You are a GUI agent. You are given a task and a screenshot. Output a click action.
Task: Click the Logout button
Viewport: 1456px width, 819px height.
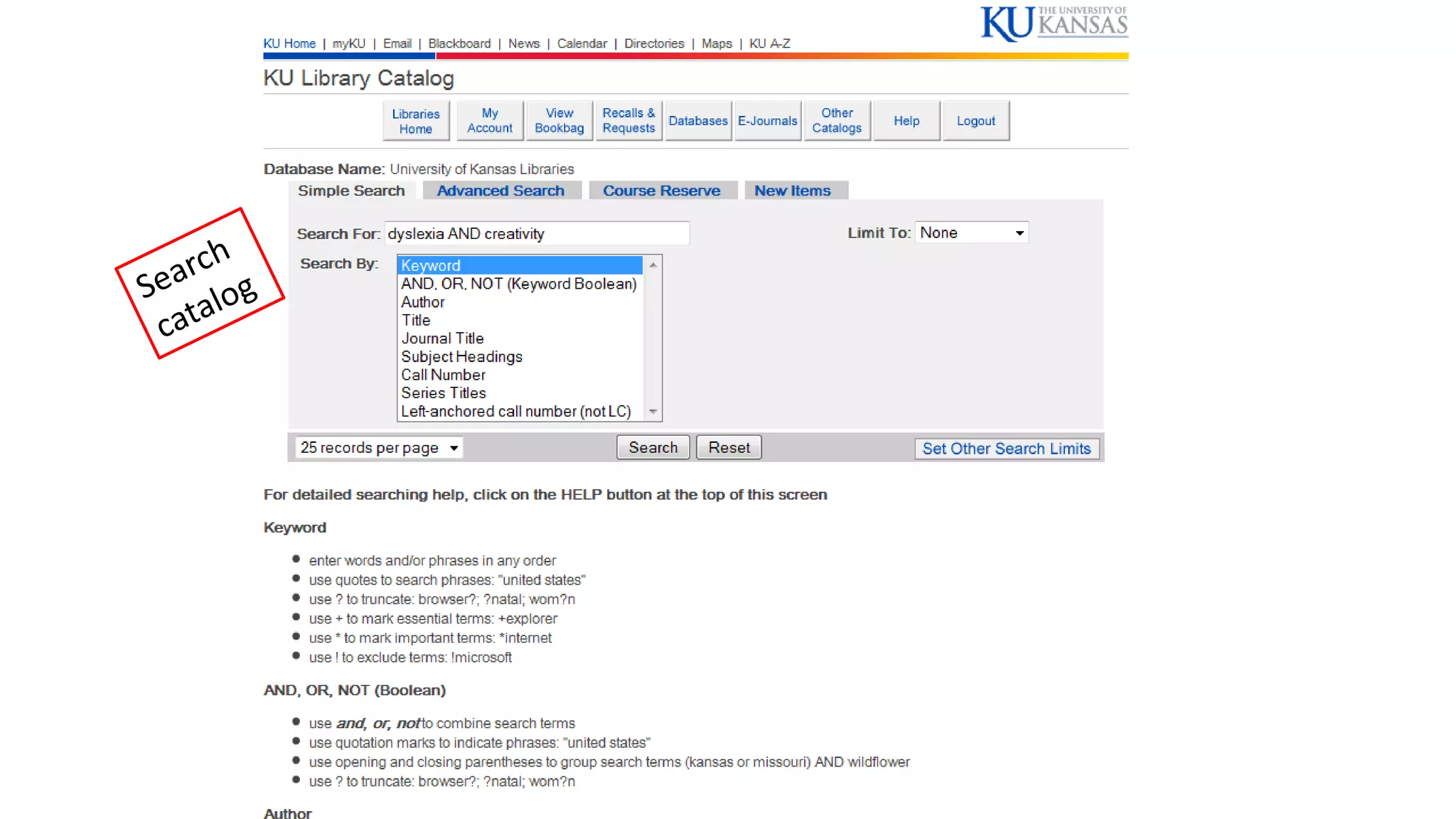pyautogui.click(x=975, y=121)
